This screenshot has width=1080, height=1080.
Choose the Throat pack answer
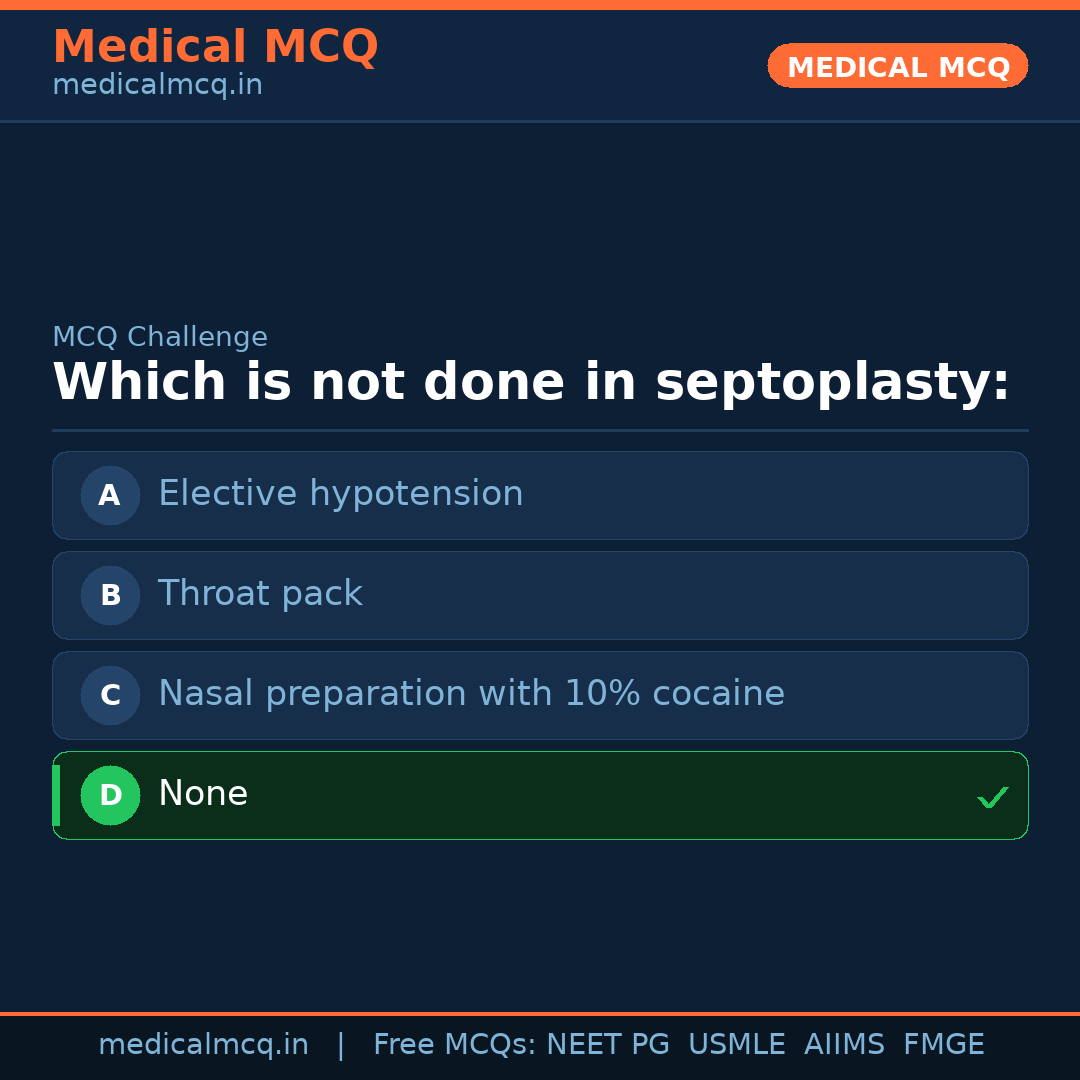[x=260, y=594]
